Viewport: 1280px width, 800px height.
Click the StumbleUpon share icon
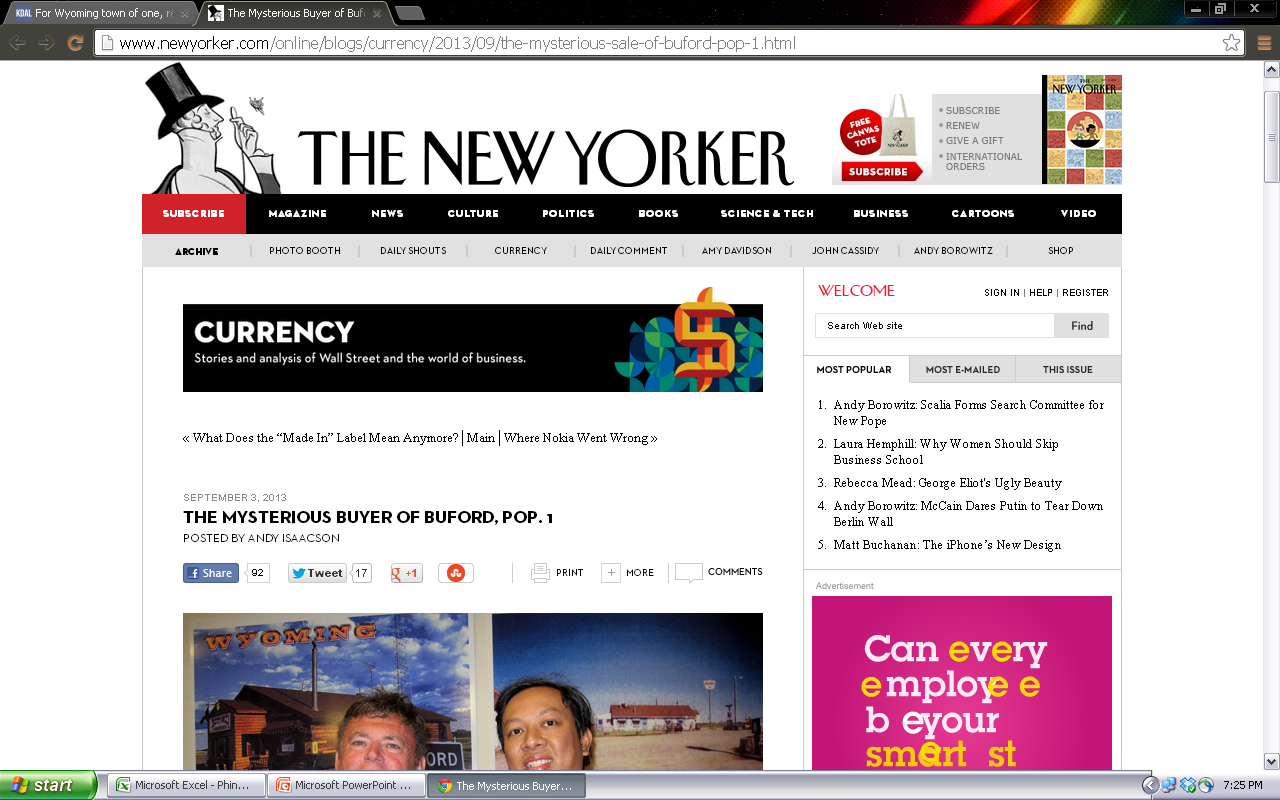click(x=456, y=573)
